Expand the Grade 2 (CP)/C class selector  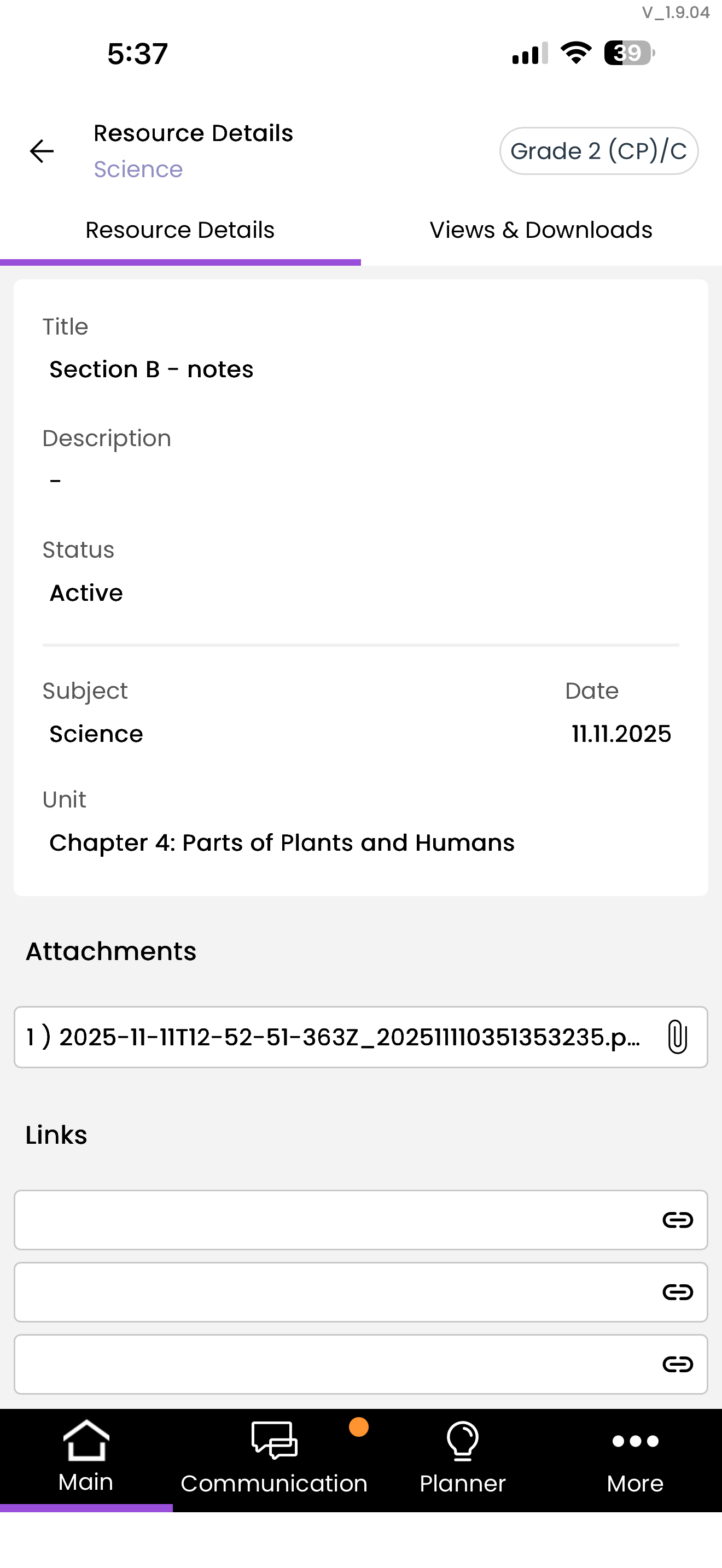[x=598, y=151]
